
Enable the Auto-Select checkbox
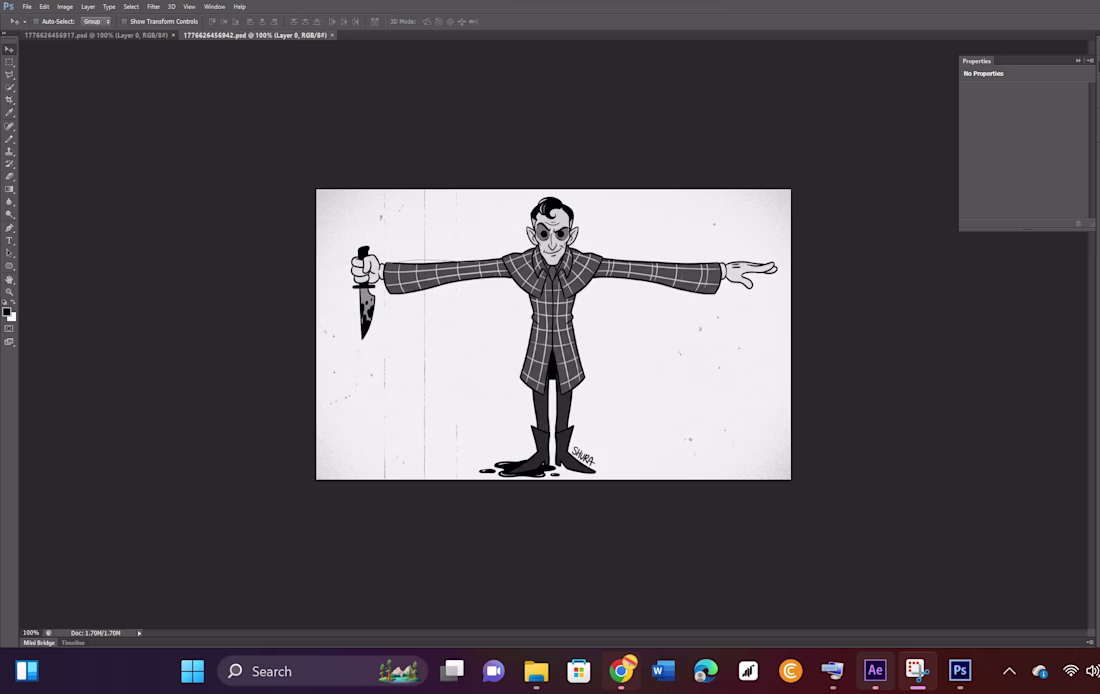click(36, 21)
